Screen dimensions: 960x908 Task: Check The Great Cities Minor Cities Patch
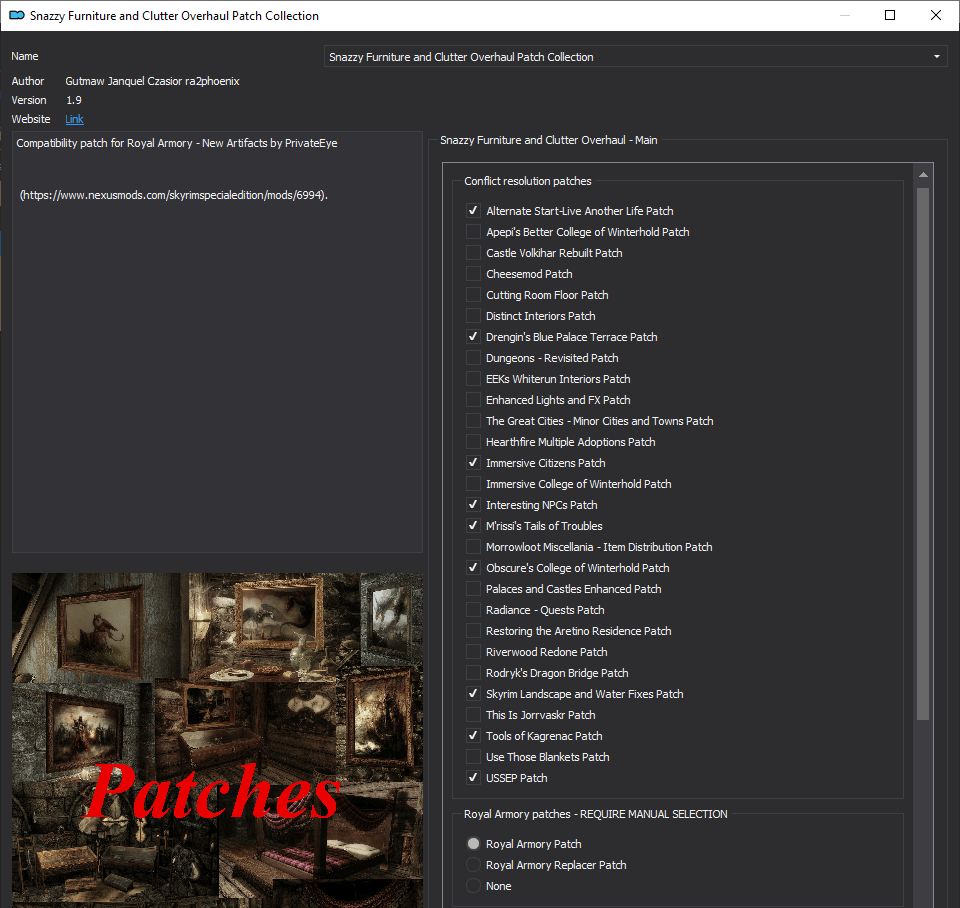[x=473, y=421]
